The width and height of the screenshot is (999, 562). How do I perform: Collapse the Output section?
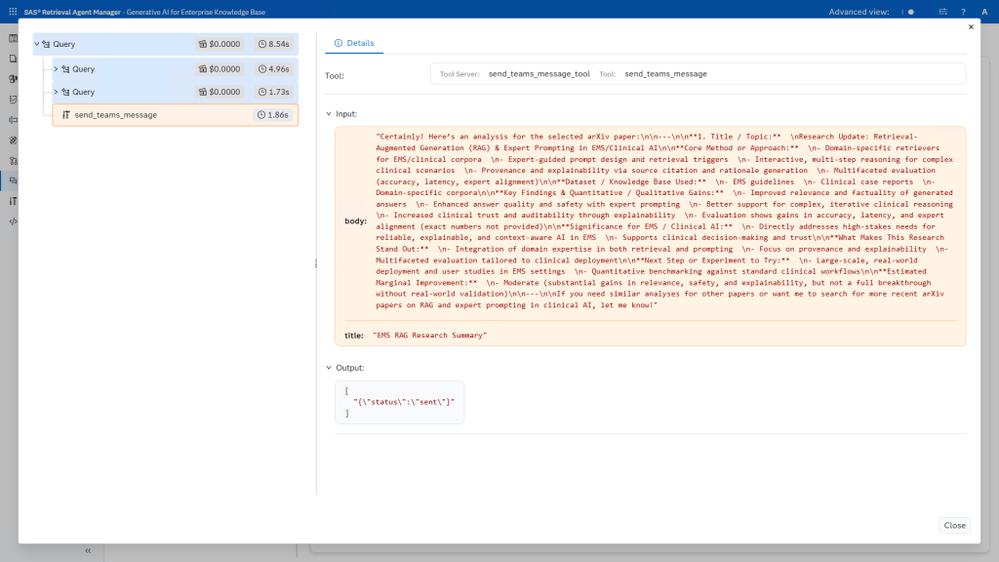tap(329, 368)
